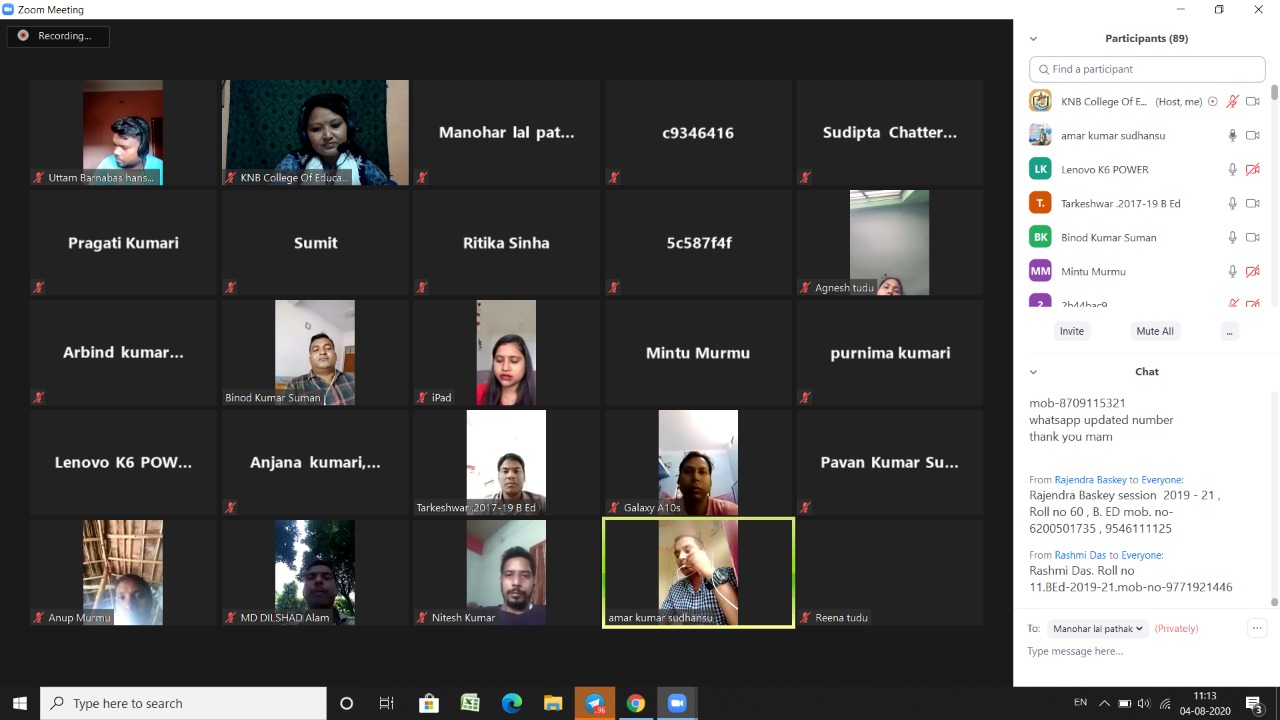Image resolution: width=1280 pixels, height=720 pixels.
Task: Open the chat recipient dropdown Manohar lal pathak
Action: (1098, 629)
